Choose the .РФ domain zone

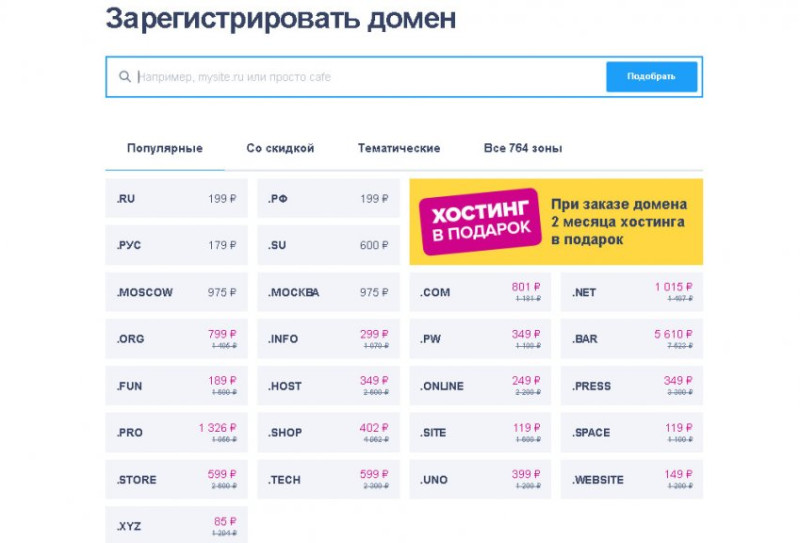(x=329, y=198)
